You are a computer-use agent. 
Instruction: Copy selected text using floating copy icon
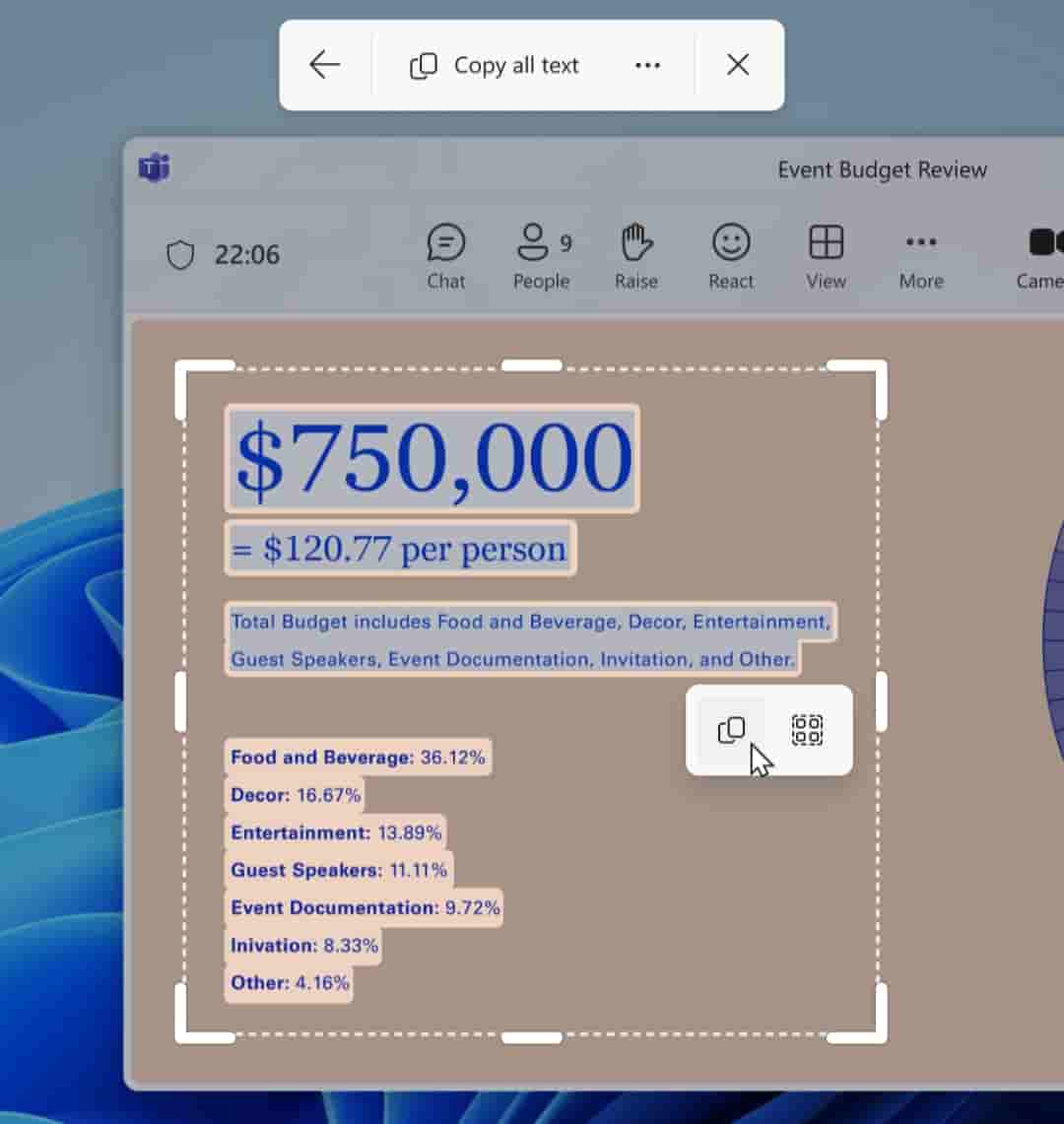(731, 730)
